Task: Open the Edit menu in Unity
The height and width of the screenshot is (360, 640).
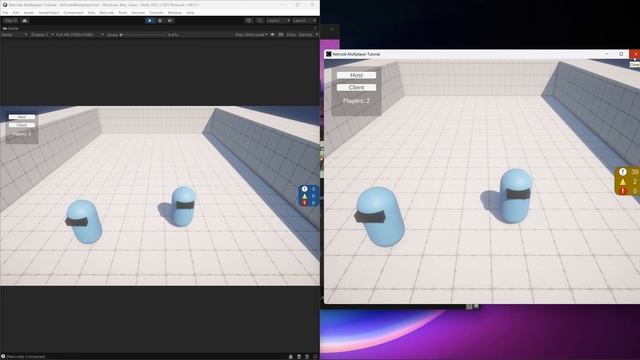Action: 16,13
